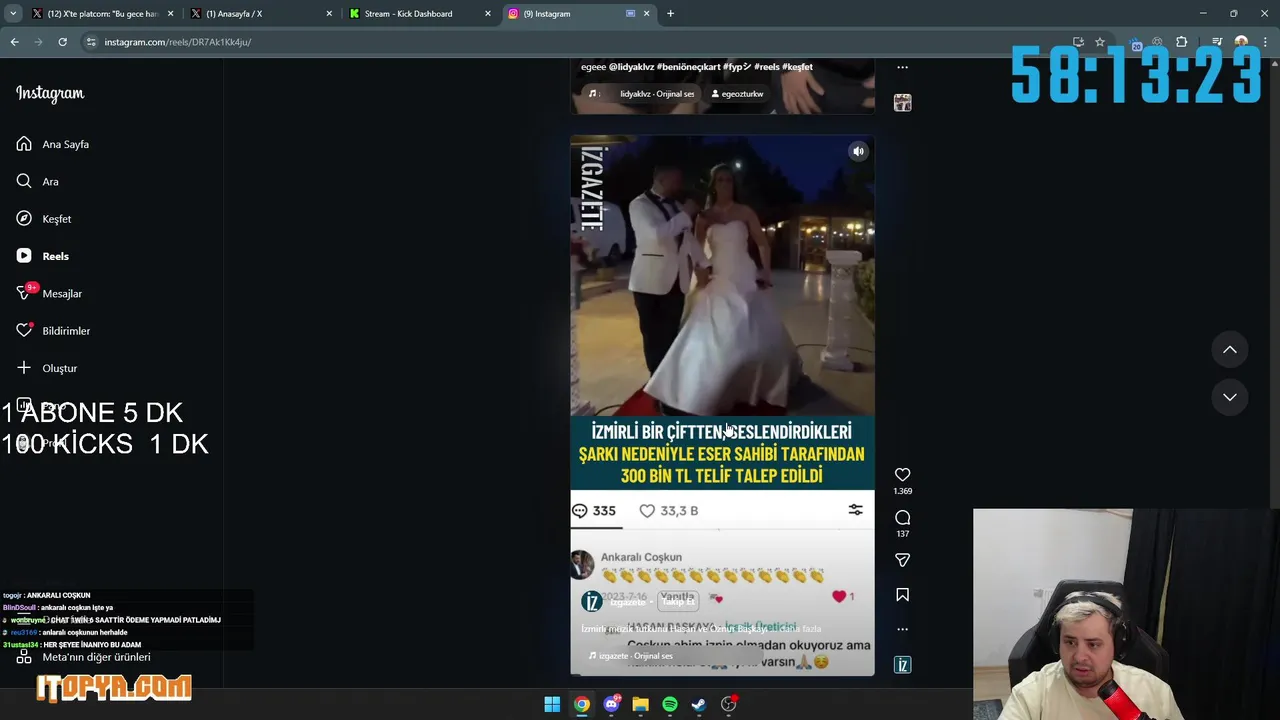Select Reels in sidebar

click(x=43, y=256)
